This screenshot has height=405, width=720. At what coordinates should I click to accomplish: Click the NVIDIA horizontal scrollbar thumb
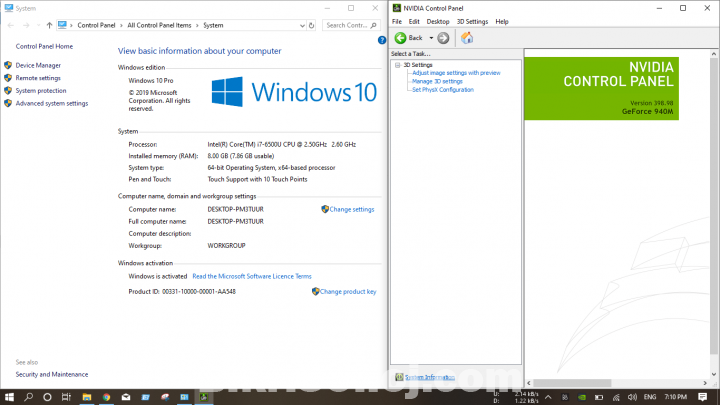coord(572,383)
